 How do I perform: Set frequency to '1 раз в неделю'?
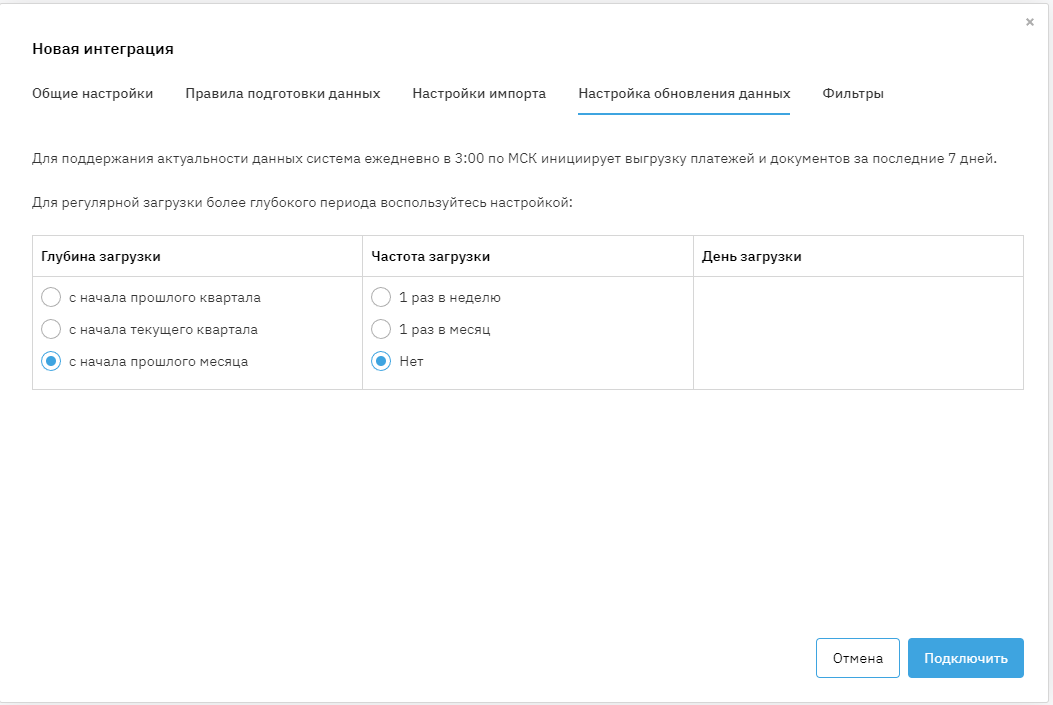click(381, 297)
